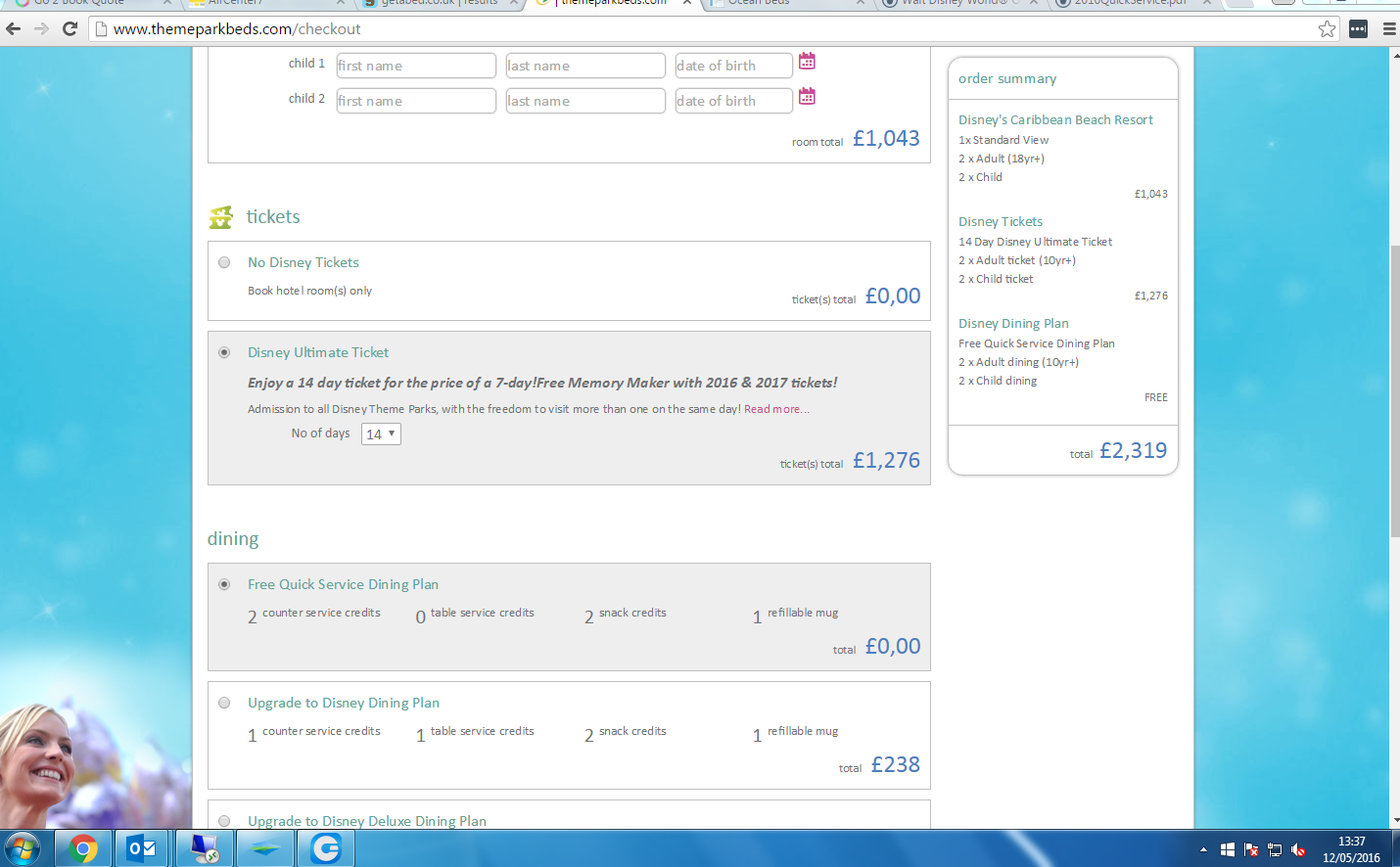The width and height of the screenshot is (1400, 867).
Task: Click the '1x Standard View' summary line
Action: tap(1003, 140)
